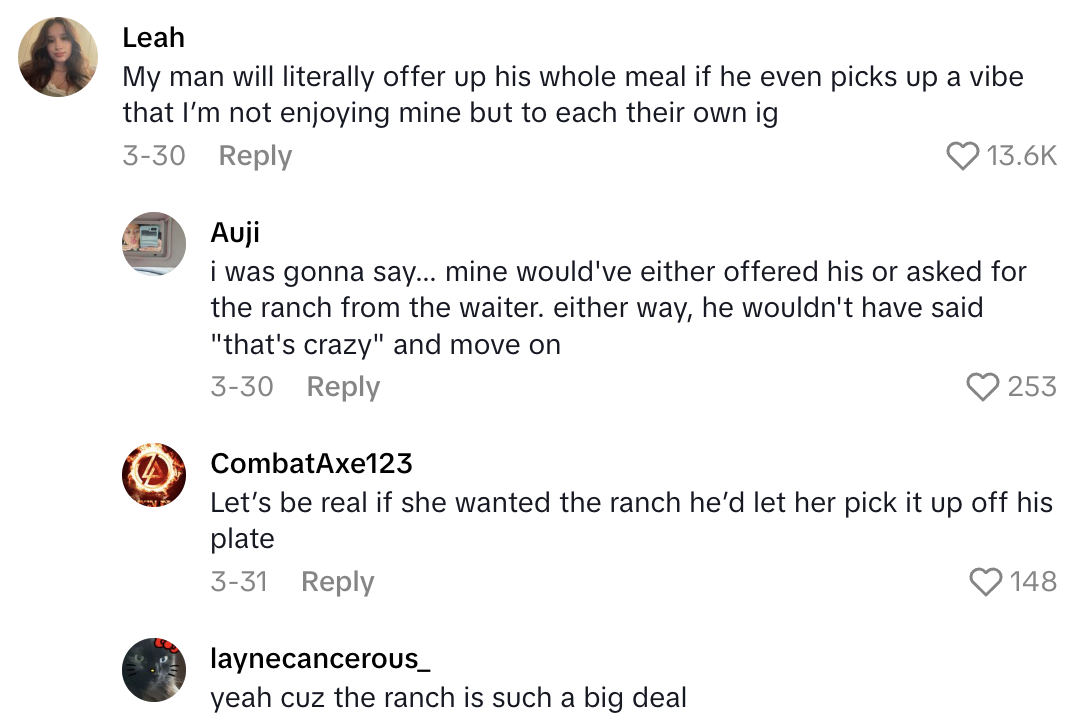Screen dimensions: 1090x722
Task: Like Leah's comment with the heart icon
Action: pos(962,156)
